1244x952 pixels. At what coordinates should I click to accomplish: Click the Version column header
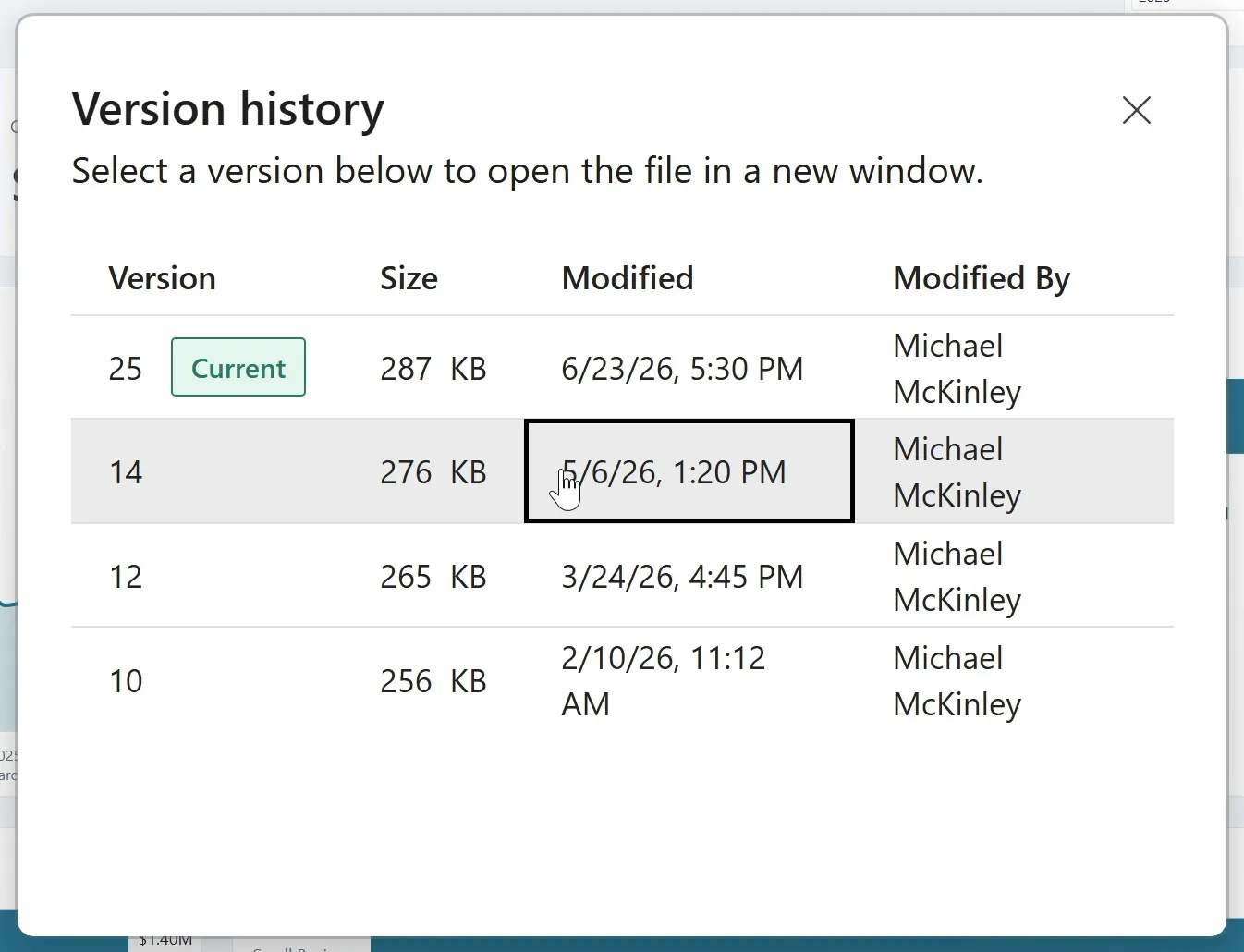coord(163,278)
